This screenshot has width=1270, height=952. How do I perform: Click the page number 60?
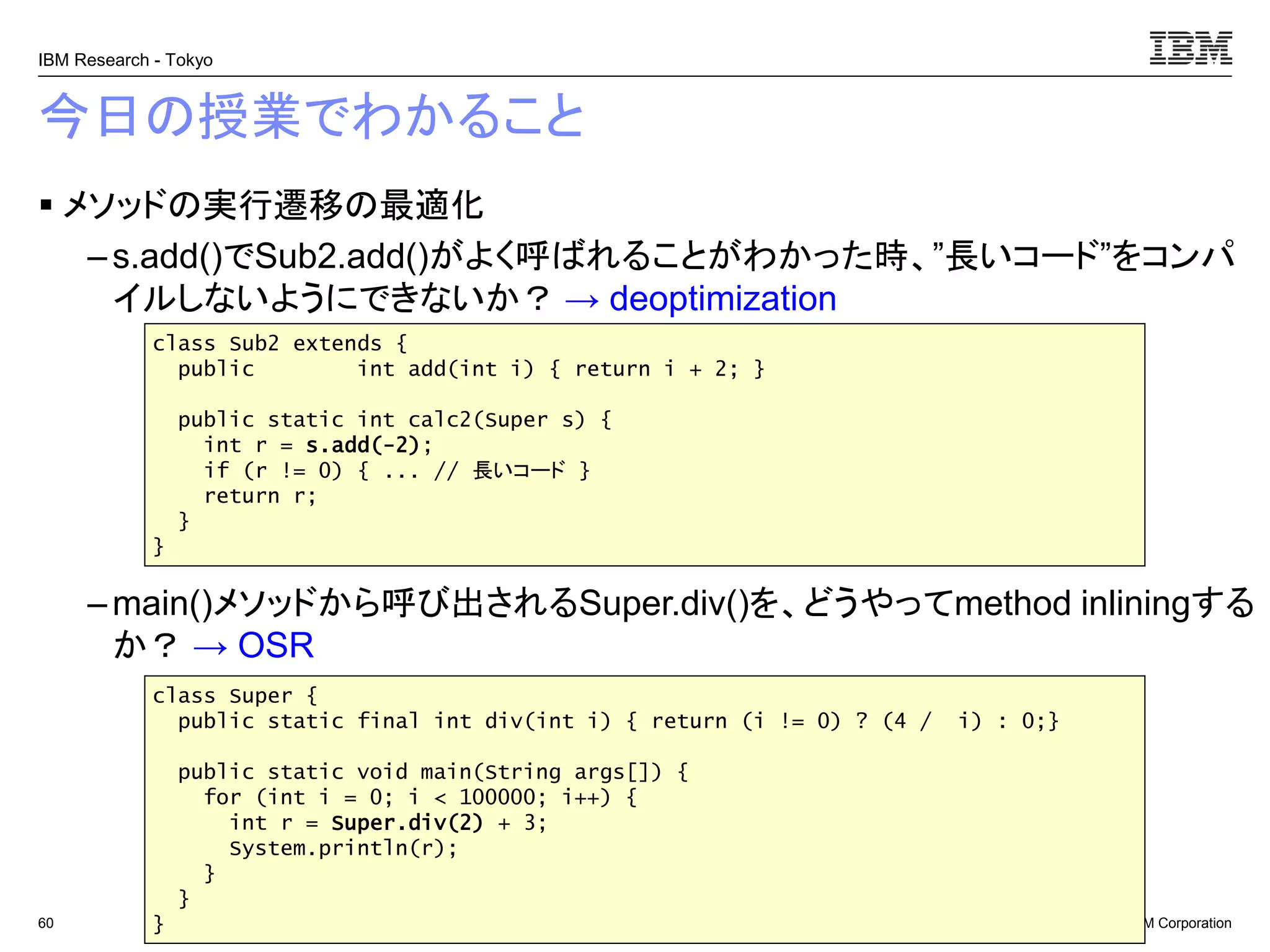[46, 923]
